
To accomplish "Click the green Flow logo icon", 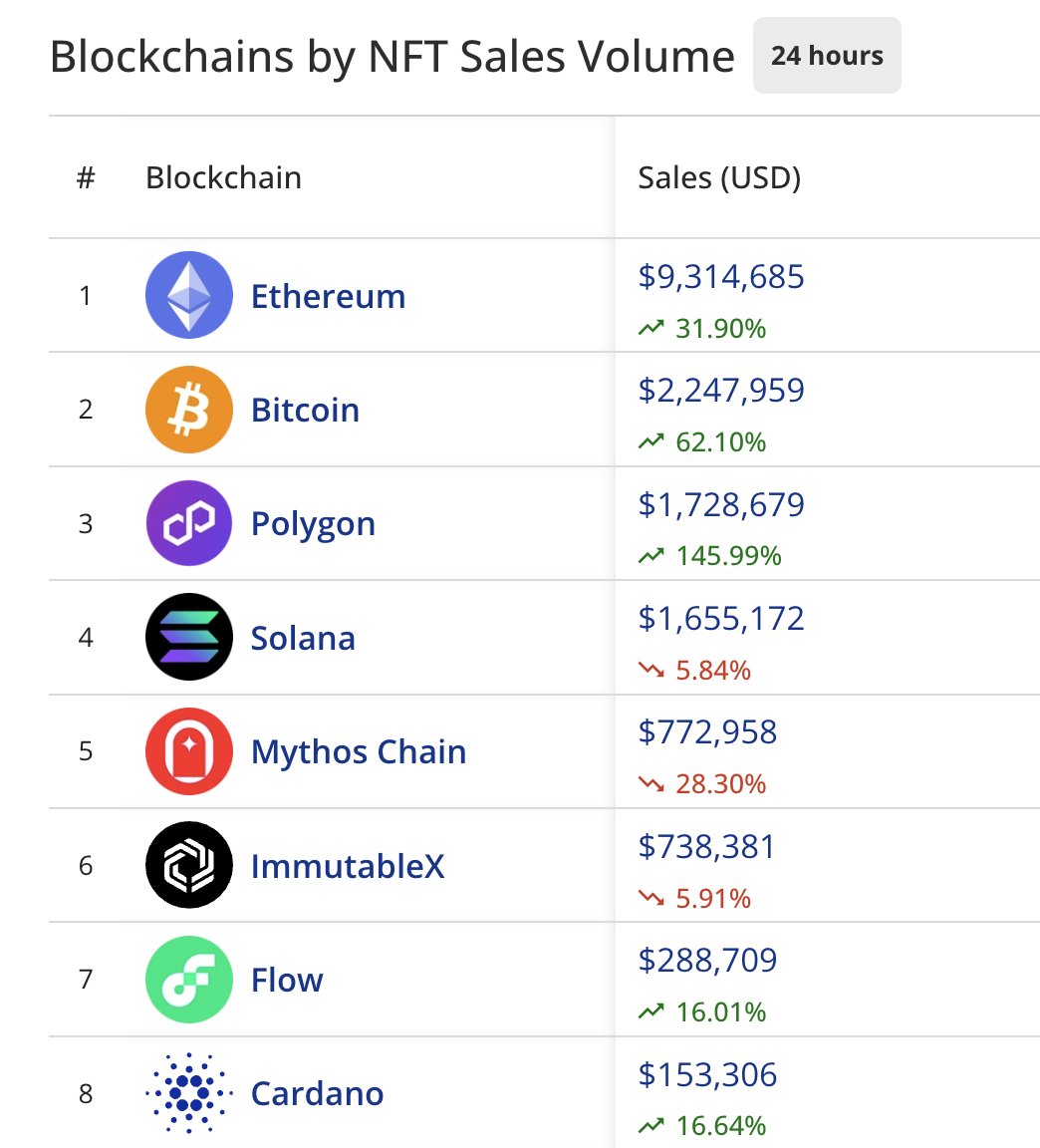I will [189, 980].
